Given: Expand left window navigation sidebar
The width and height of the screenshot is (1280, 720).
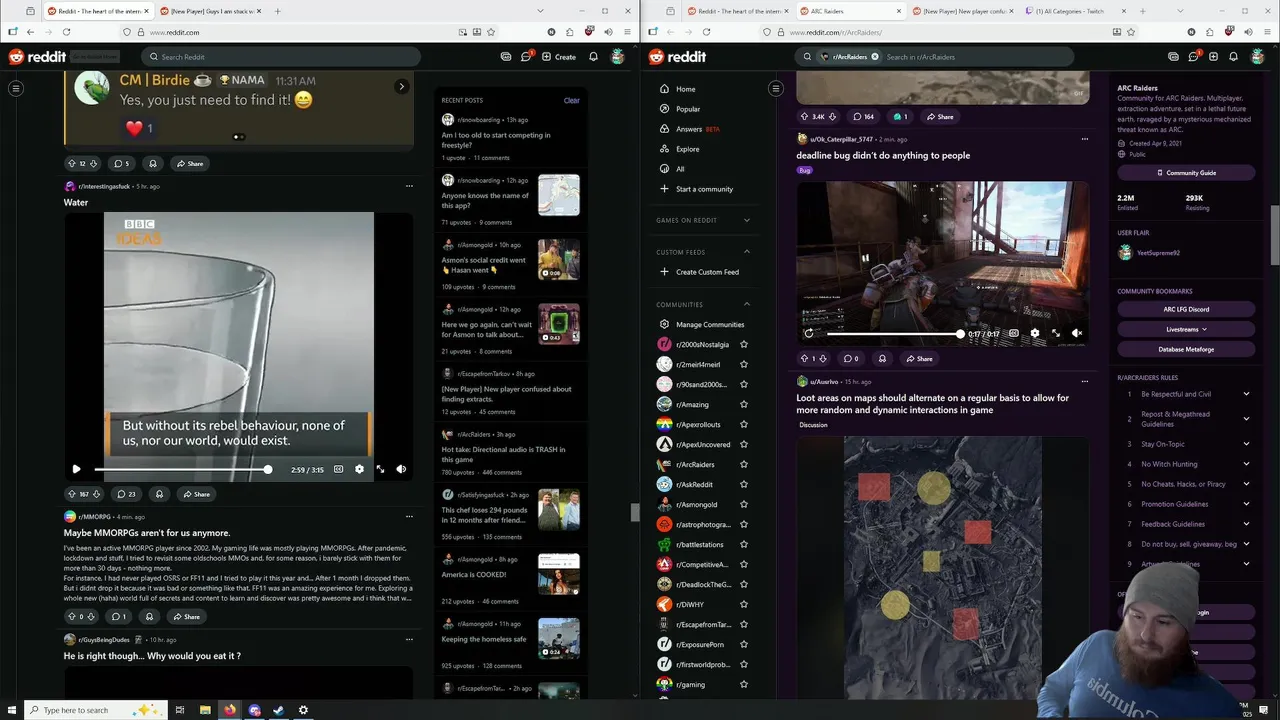Looking at the screenshot, I should [16, 89].
